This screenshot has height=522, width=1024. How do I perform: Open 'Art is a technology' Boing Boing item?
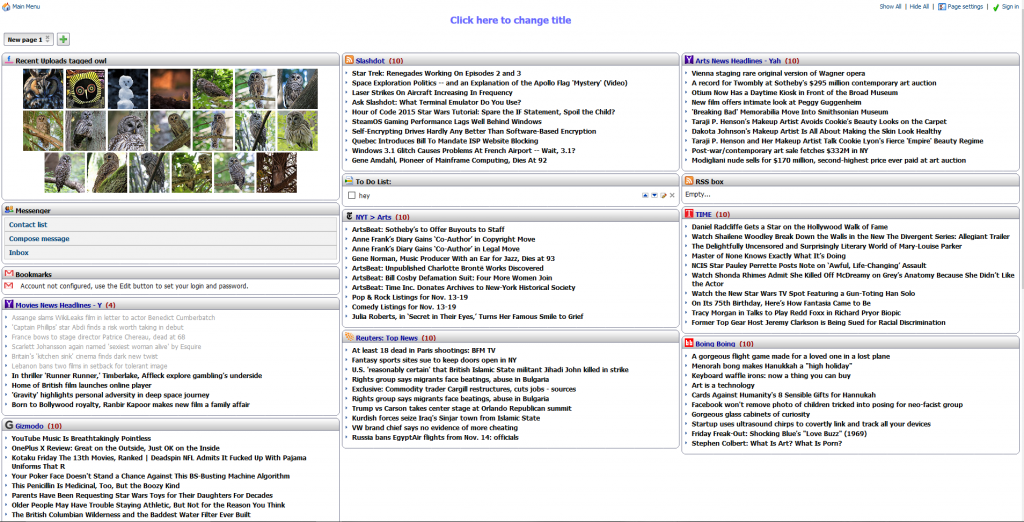coord(723,385)
